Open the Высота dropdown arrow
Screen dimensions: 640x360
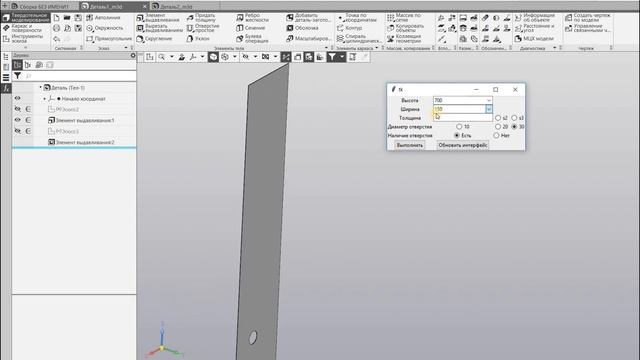click(489, 100)
